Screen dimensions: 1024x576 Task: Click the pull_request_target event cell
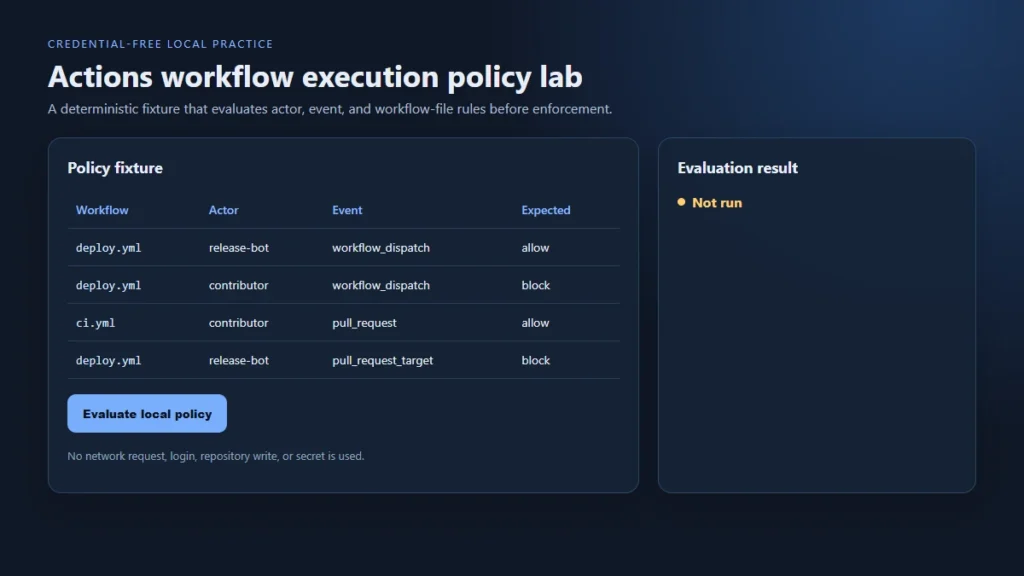tap(382, 360)
